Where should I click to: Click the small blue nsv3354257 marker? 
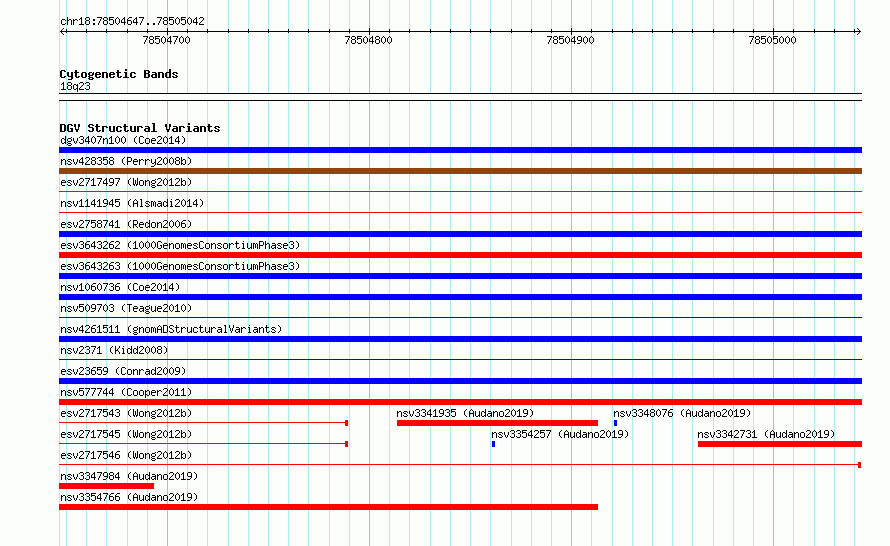coord(493,444)
